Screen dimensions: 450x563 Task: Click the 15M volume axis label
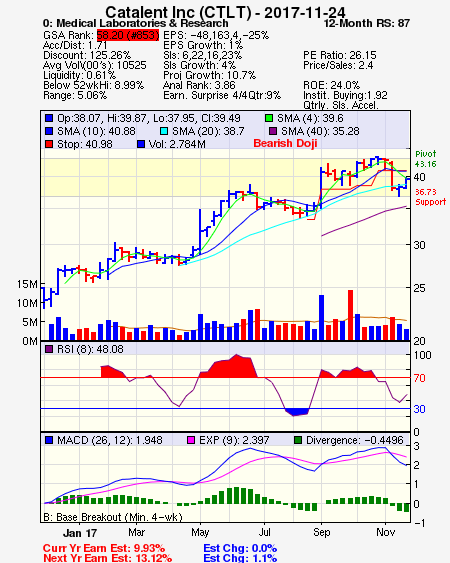point(27,284)
